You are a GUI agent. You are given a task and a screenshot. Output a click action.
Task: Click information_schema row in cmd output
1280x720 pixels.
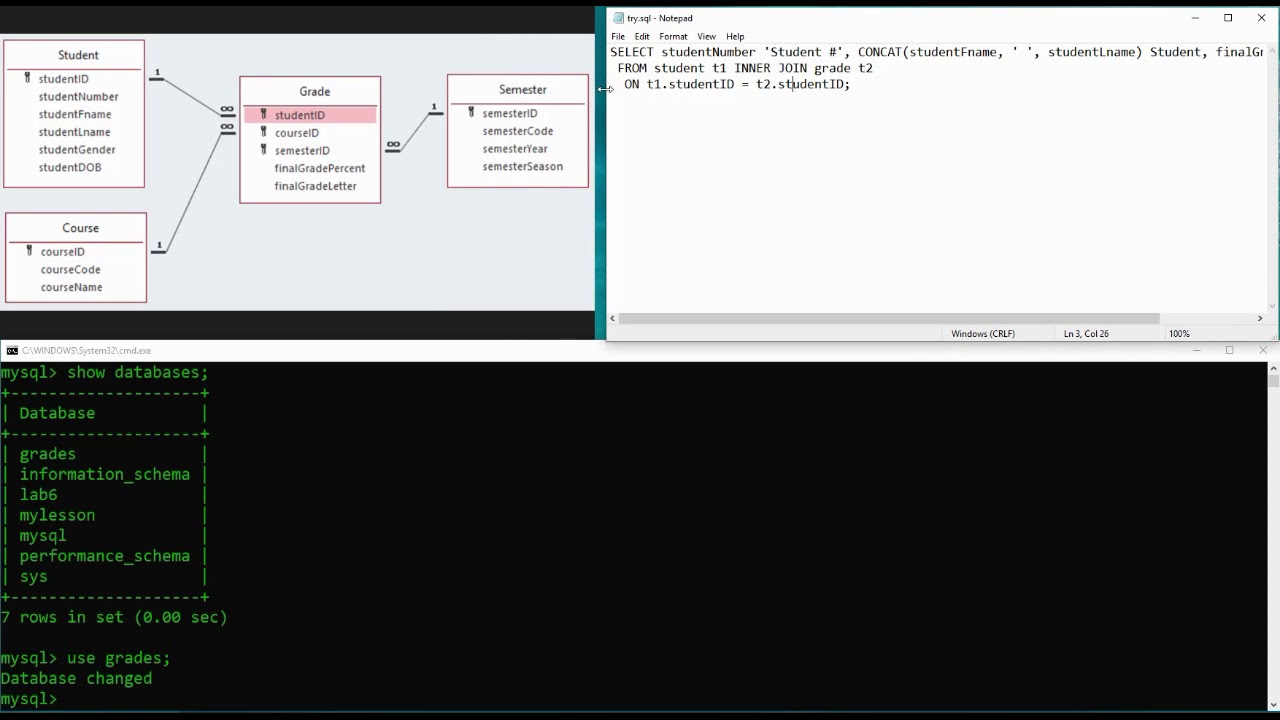pos(104,474)
